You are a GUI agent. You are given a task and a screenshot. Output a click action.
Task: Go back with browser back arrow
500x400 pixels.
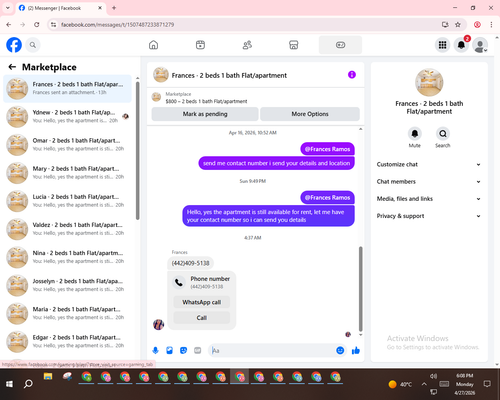point(9,25)
